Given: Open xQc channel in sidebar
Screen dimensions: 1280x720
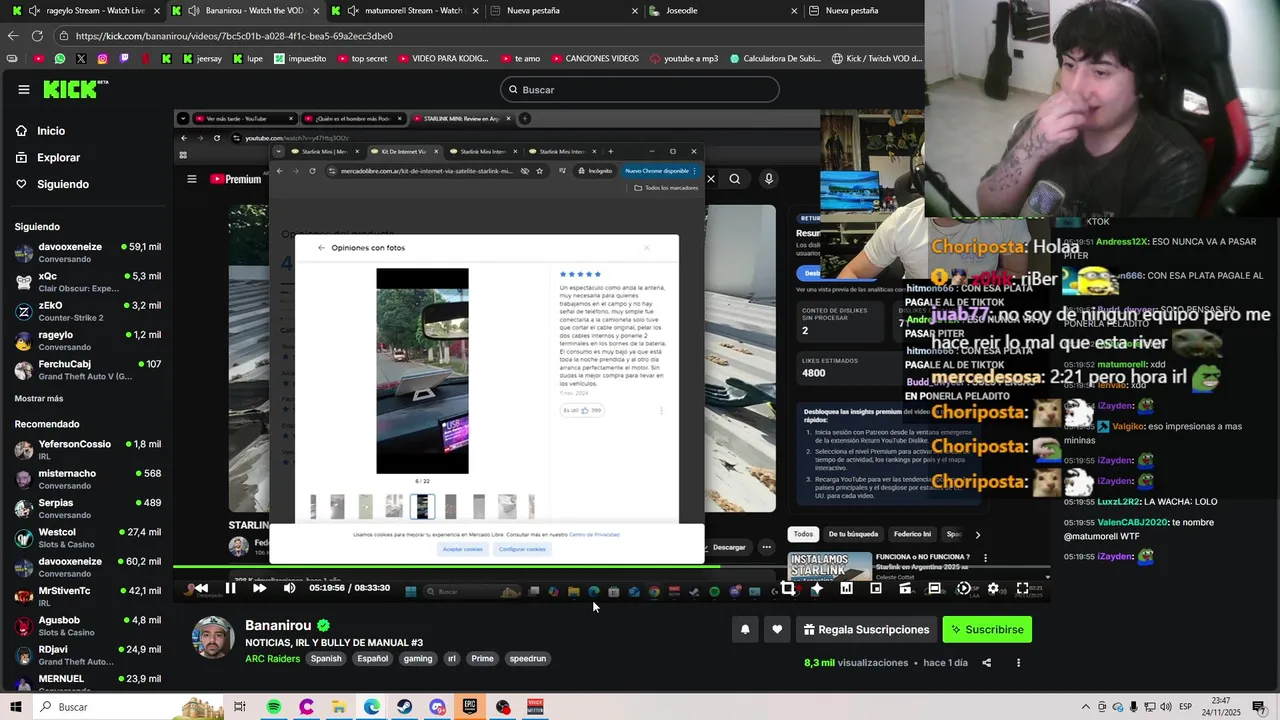Looking at the screenshot, I should coord(87,282).
